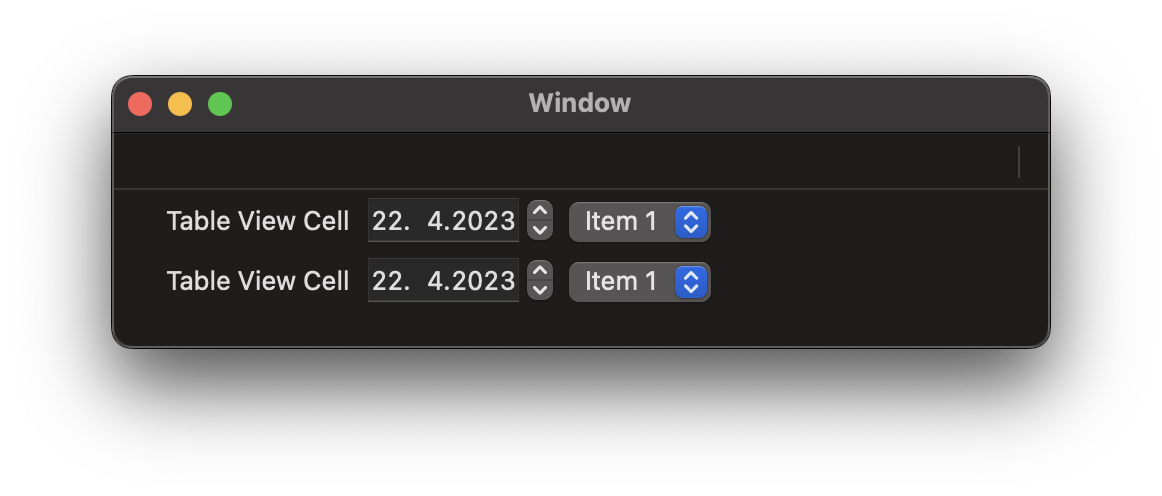
Task: Select the month 4 in first row's date field
Action: [x=435, y=221]
